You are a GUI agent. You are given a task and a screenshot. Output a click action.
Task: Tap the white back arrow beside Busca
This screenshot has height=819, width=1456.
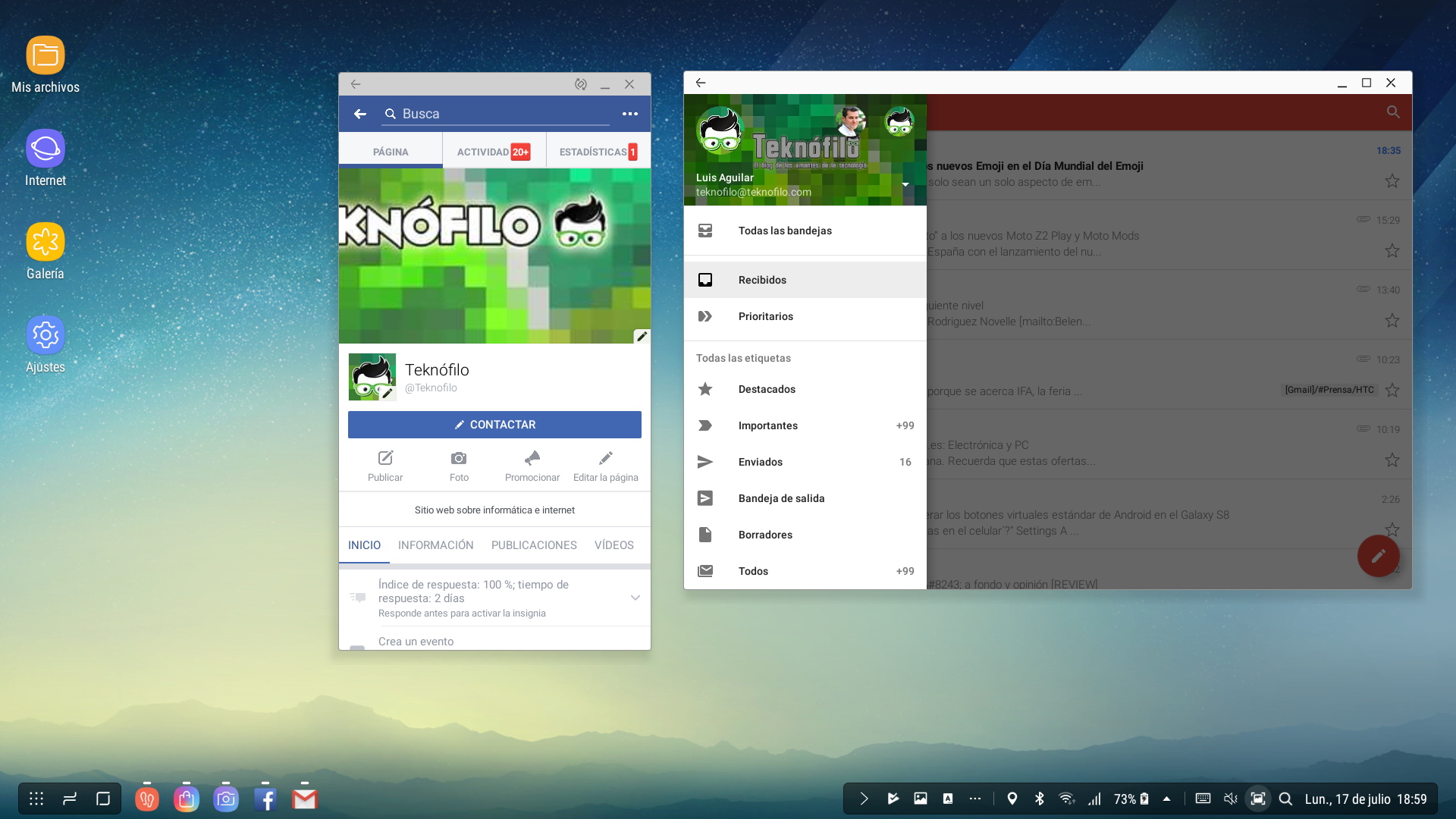(x=360, y=114)
